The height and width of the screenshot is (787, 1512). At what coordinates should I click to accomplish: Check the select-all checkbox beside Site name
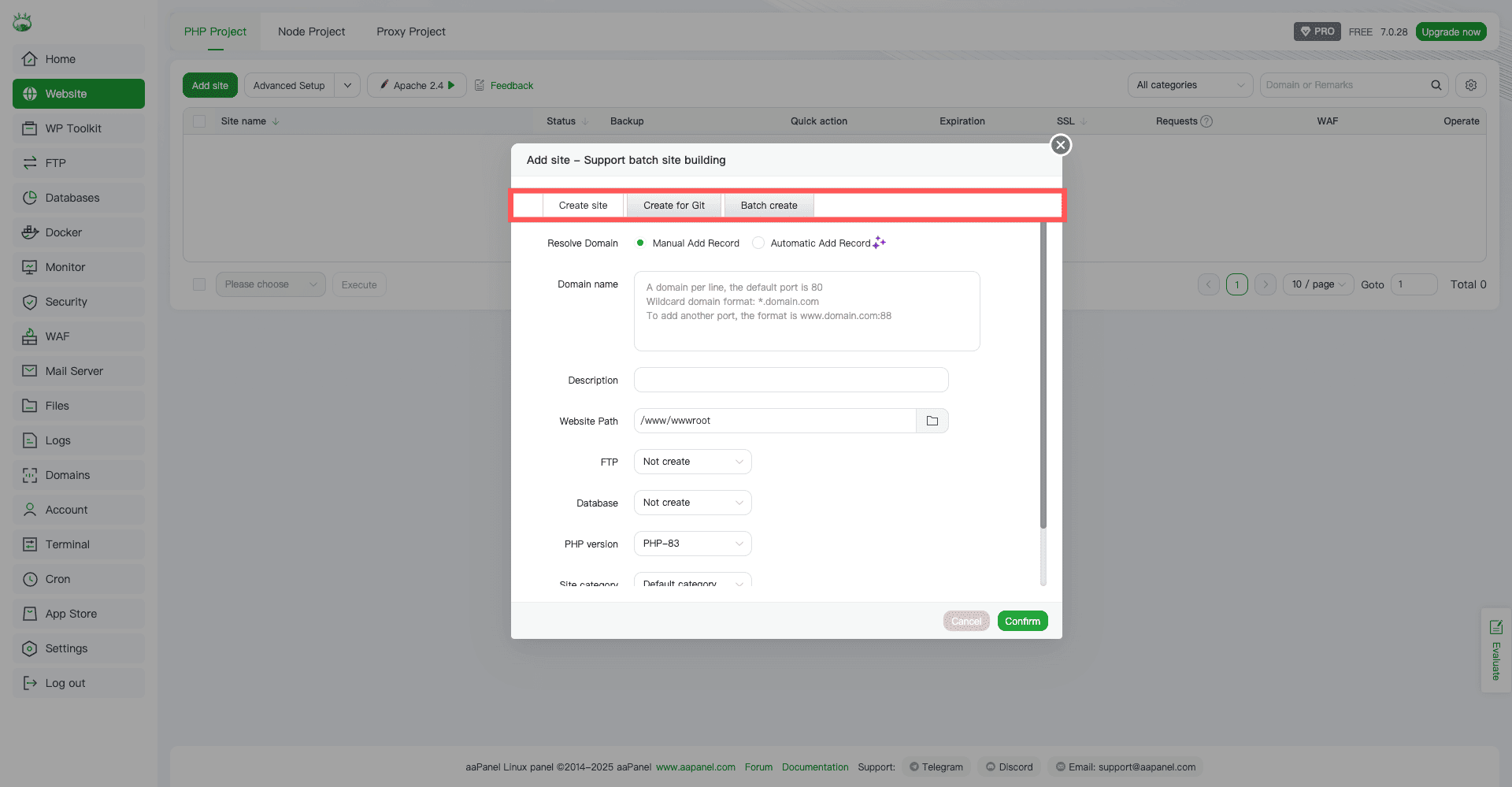[199, 121]
